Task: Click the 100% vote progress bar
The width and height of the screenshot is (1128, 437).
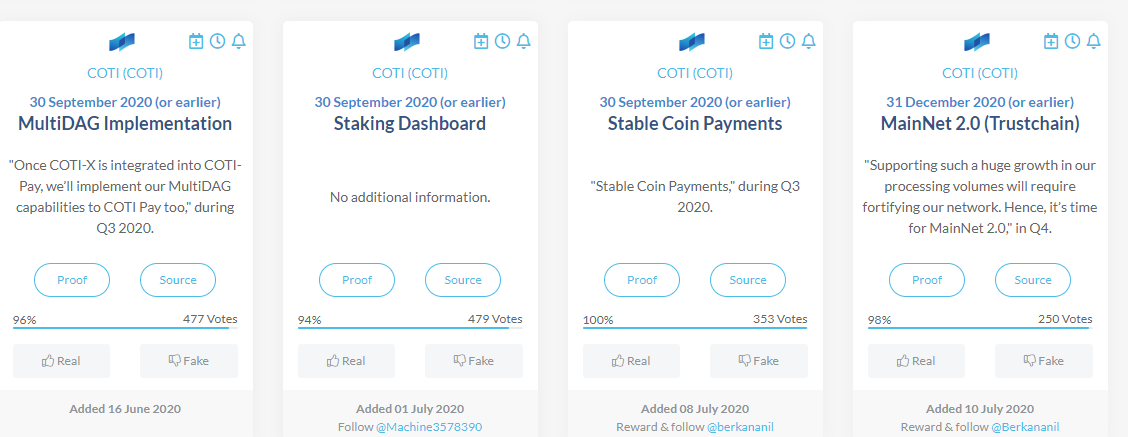Action: click(x=695, y=328)
